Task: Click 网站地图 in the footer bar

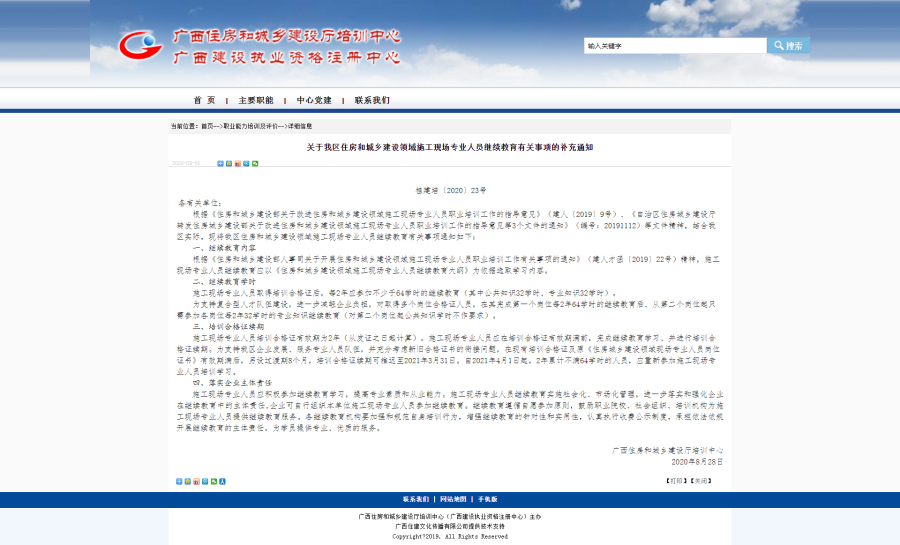Action: click(x=453, y=499)
